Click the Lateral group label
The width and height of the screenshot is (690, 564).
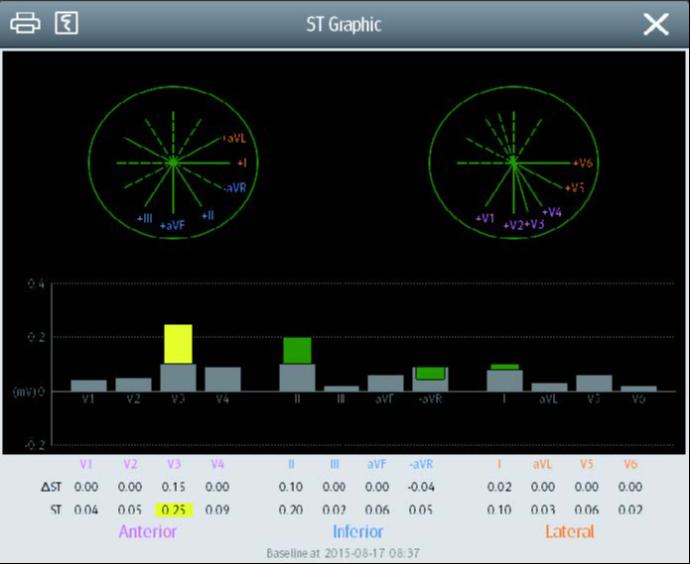click(x=569, y=531)
